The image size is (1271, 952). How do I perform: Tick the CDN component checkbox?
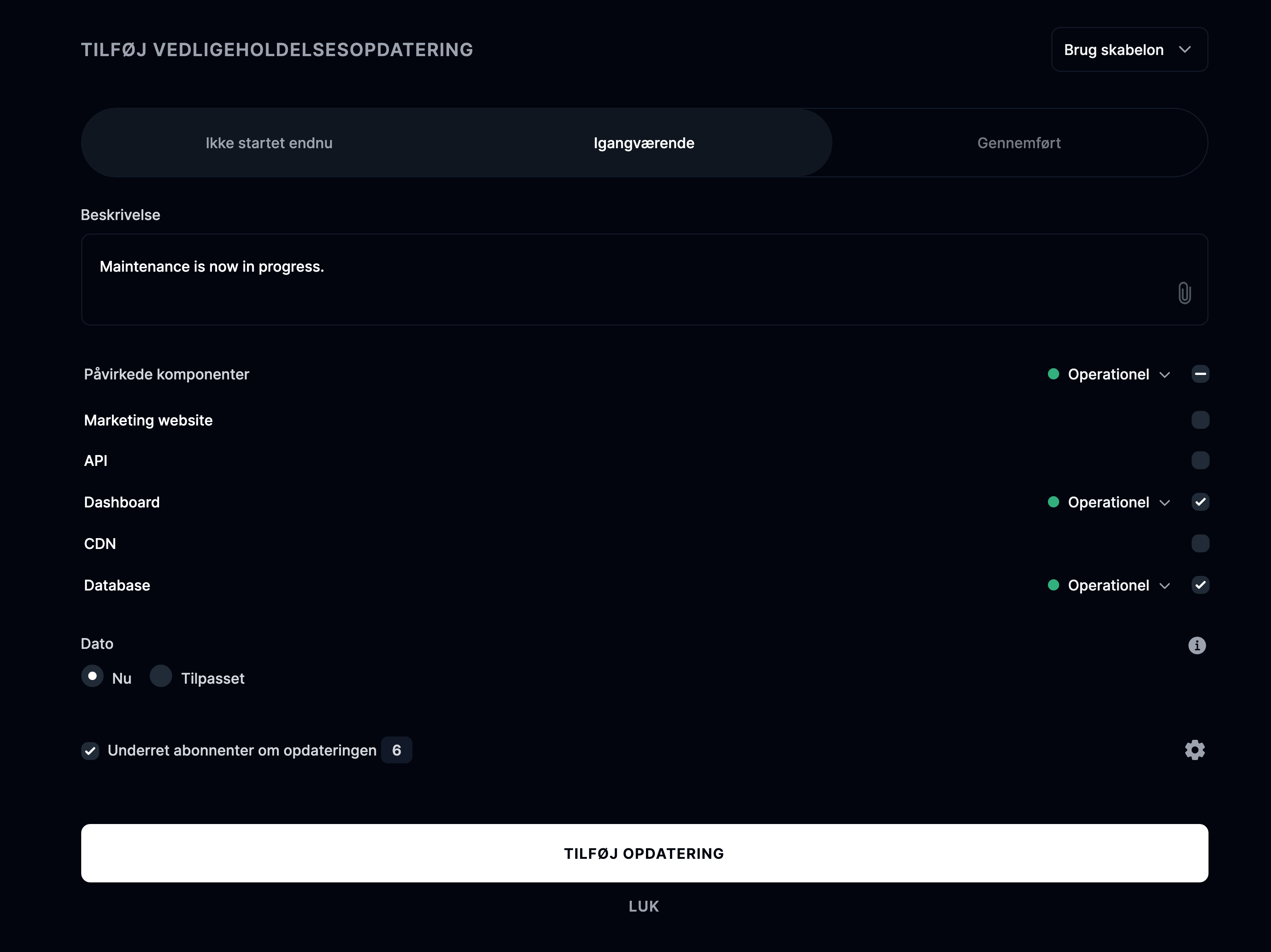tap(1200, 543)
